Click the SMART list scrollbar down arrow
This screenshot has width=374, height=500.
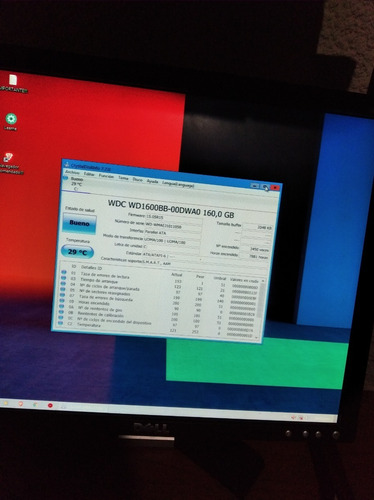tap(256, 338)
